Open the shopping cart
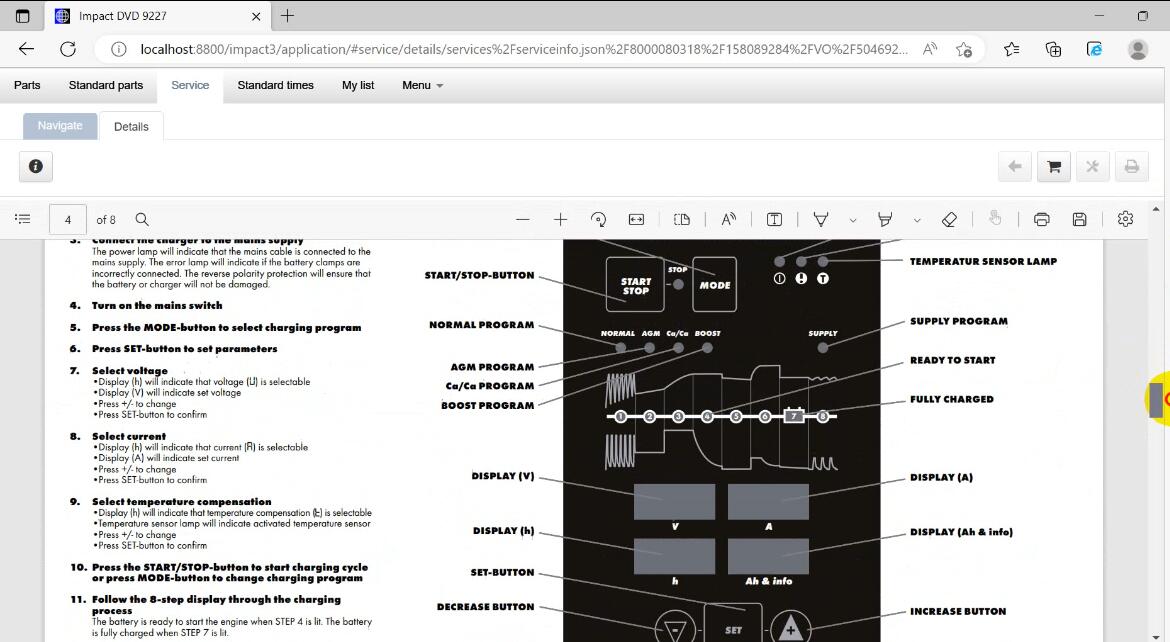Viewport: 1170px width, 642px height. (x=1053, y=167)
